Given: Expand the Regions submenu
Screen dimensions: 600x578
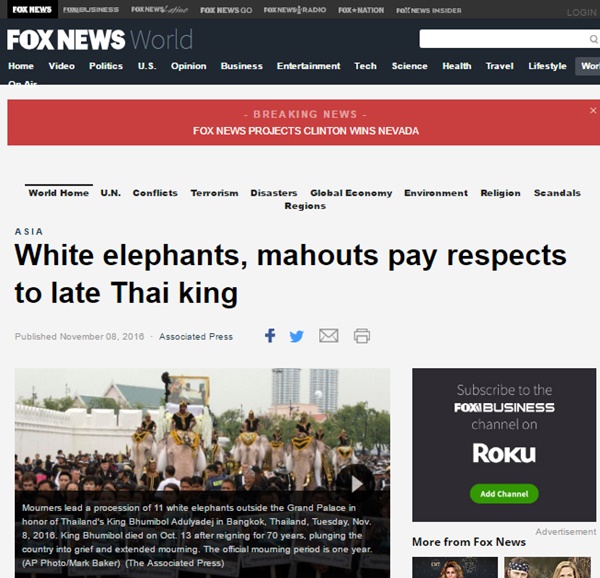Looking at the screenshot, I should [x=305, y=206].
